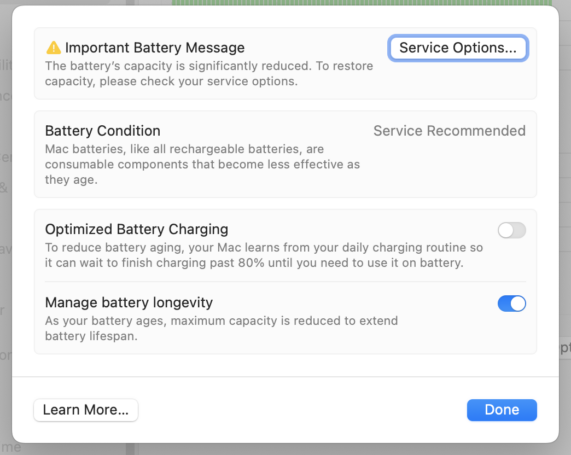Click the yellow warning triangle icon
571x455 pixels.
click(x=54, y=48)
